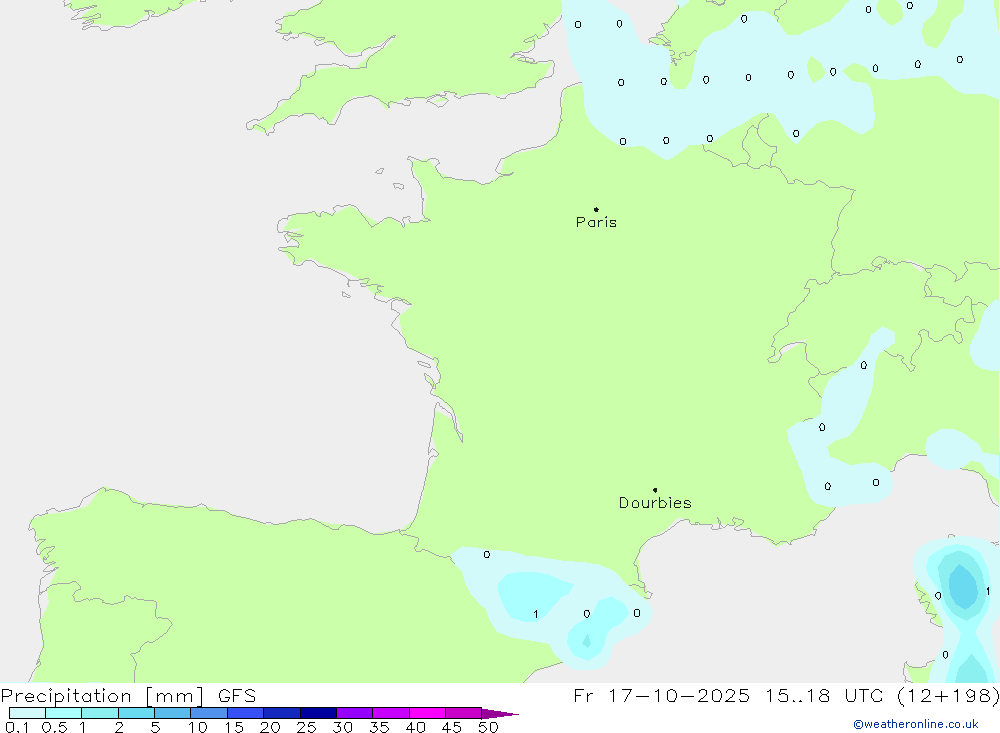Click the Dourbies city label

(655, 503)
